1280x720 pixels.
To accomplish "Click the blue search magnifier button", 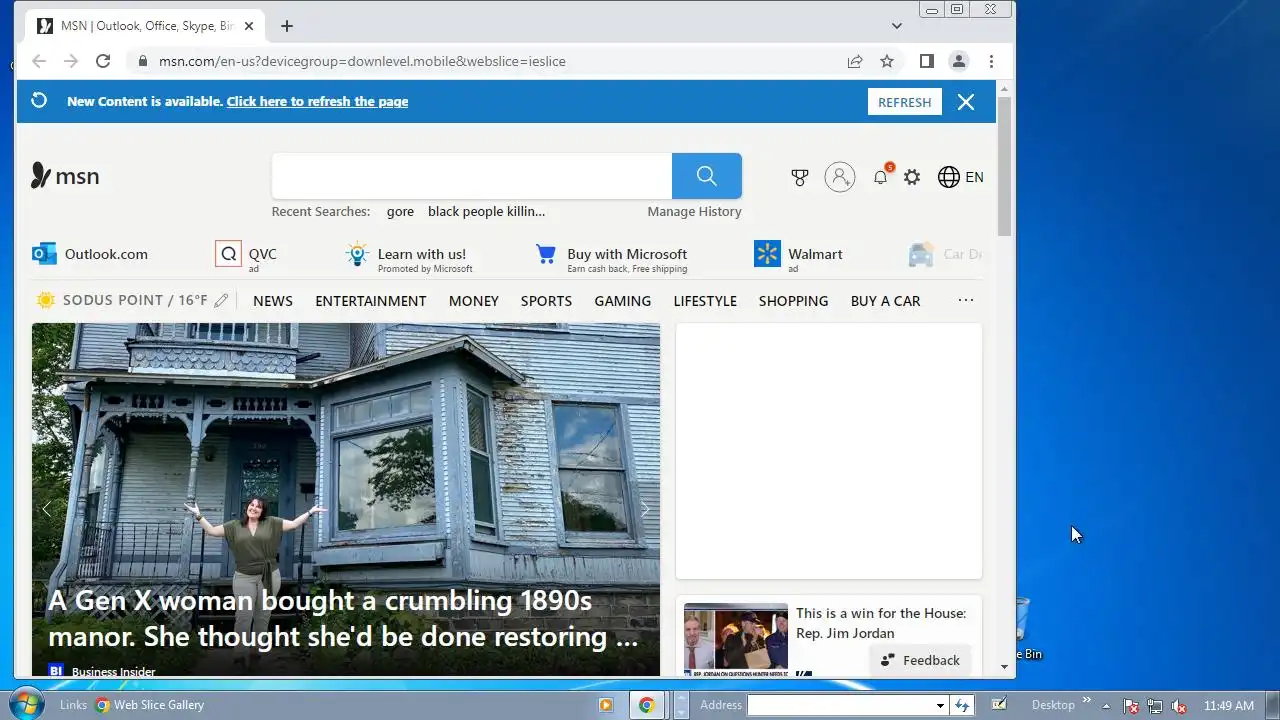I will [707, 176].
